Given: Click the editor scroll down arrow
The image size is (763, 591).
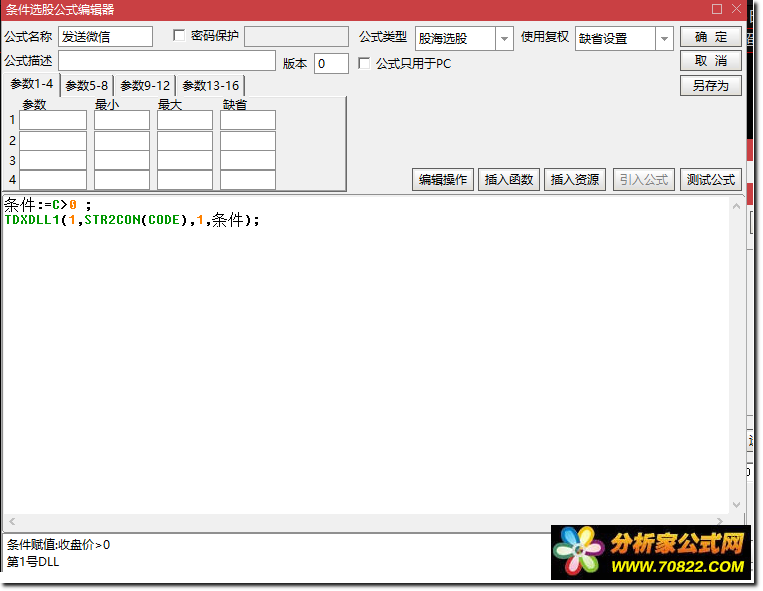Looking at the screenshot, I should click(x=736, y=505).
